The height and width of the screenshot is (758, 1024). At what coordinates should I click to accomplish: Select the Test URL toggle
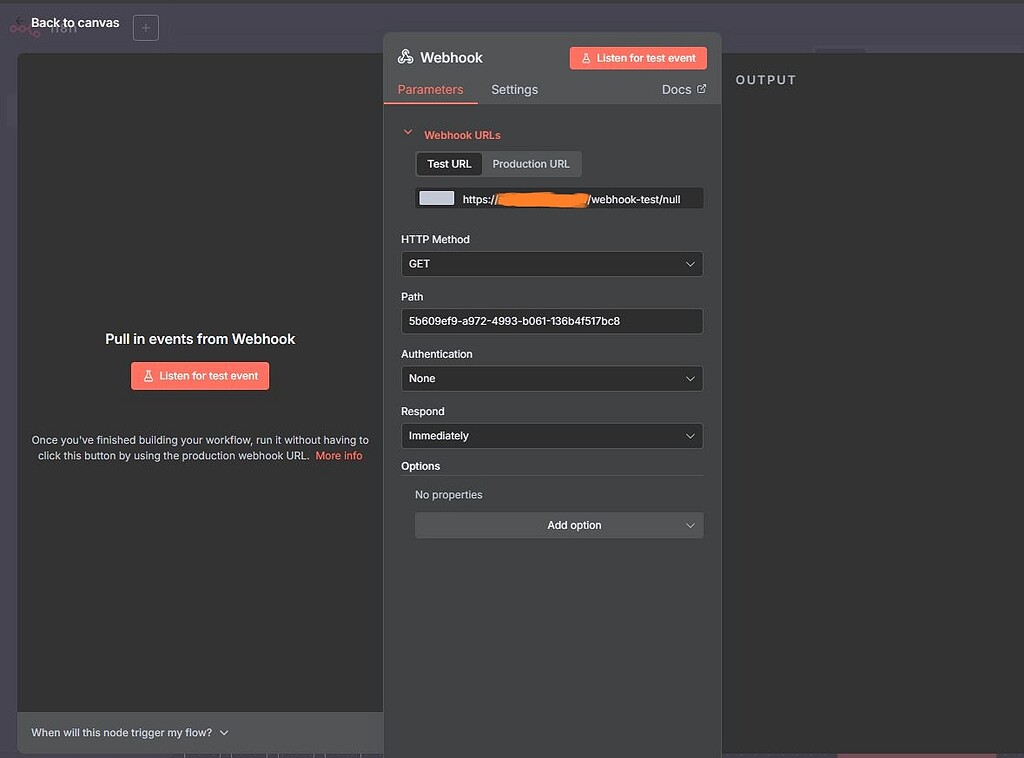click(x=448, y=163)
